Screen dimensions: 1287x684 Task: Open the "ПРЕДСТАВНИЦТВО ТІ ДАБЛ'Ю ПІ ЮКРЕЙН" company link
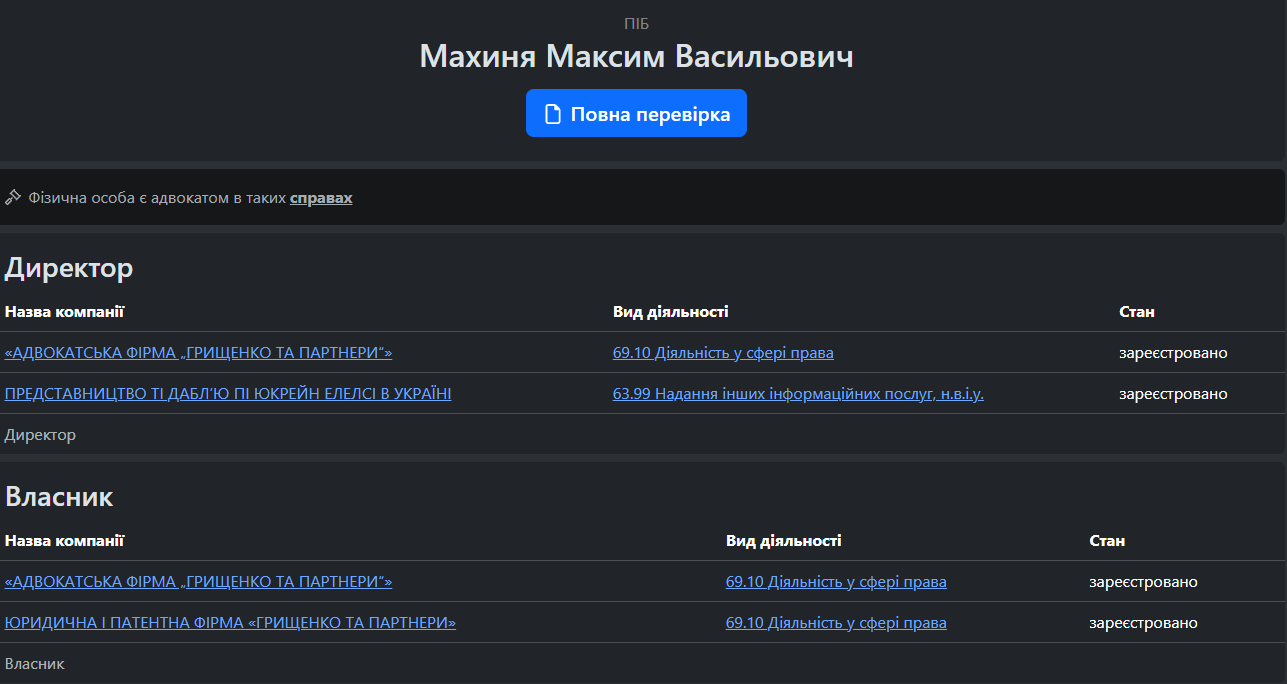coord(228,394)
